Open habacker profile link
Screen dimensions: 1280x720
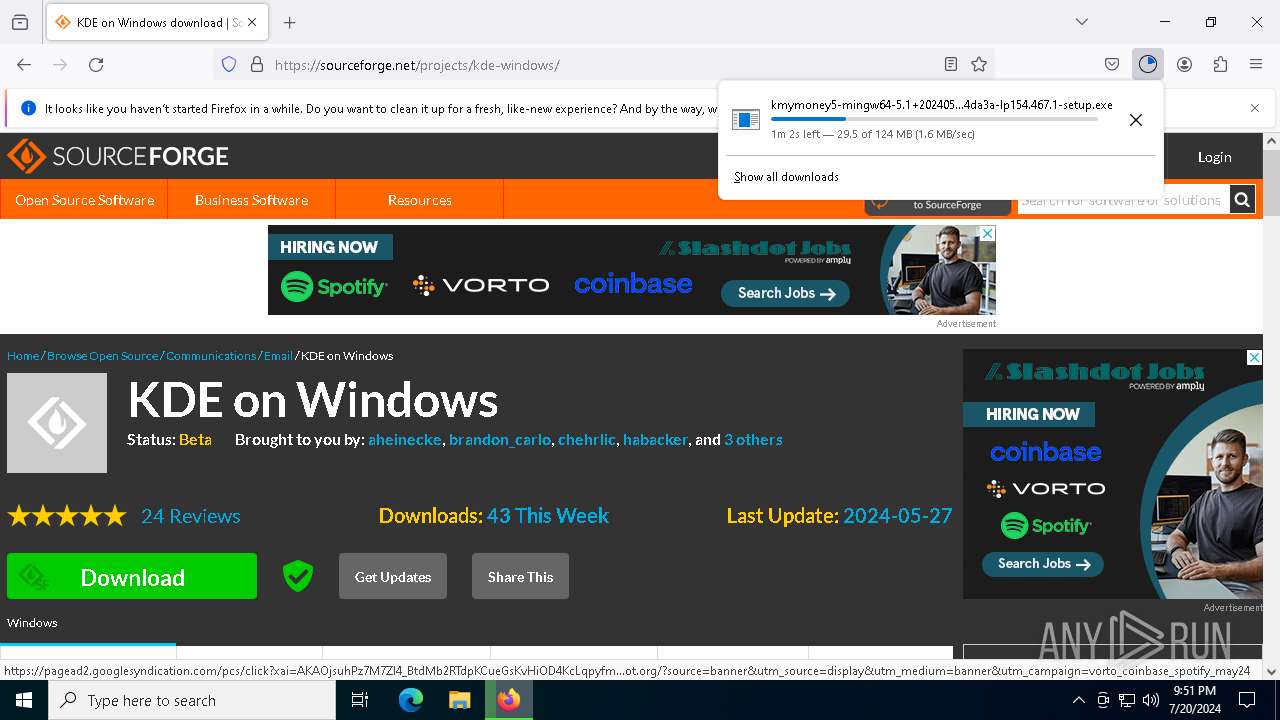[655, 440]
